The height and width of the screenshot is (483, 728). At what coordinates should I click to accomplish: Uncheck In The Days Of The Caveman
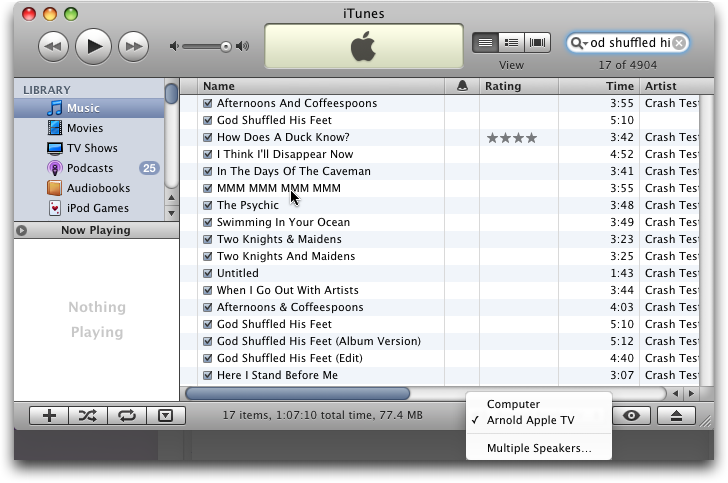(x=208, y=171)
